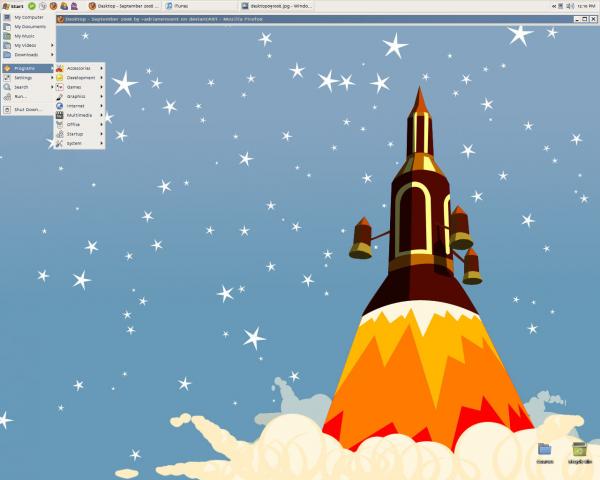Open the Settings submenu entry
This screenshot has width=600, height=480.
click(x=28, y=78)
